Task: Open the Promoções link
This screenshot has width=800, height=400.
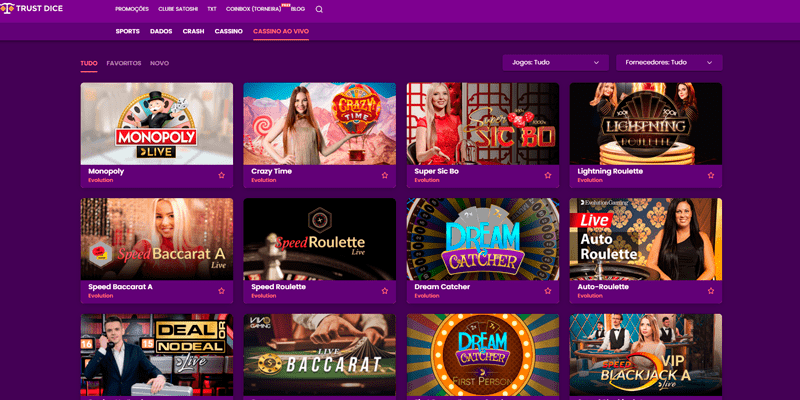Action: pyautogui.click(x=132, y=9)
